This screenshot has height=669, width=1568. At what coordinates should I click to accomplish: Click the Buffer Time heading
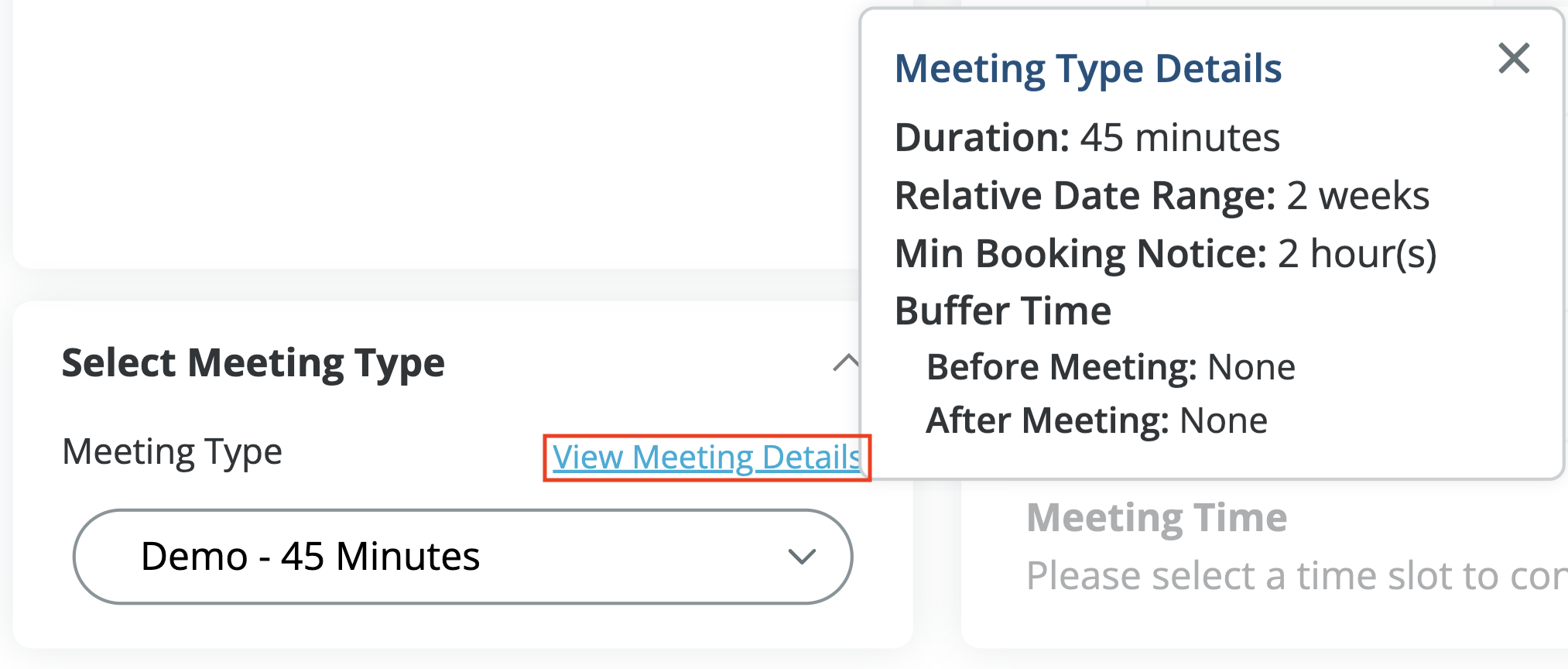point(1003,311)
